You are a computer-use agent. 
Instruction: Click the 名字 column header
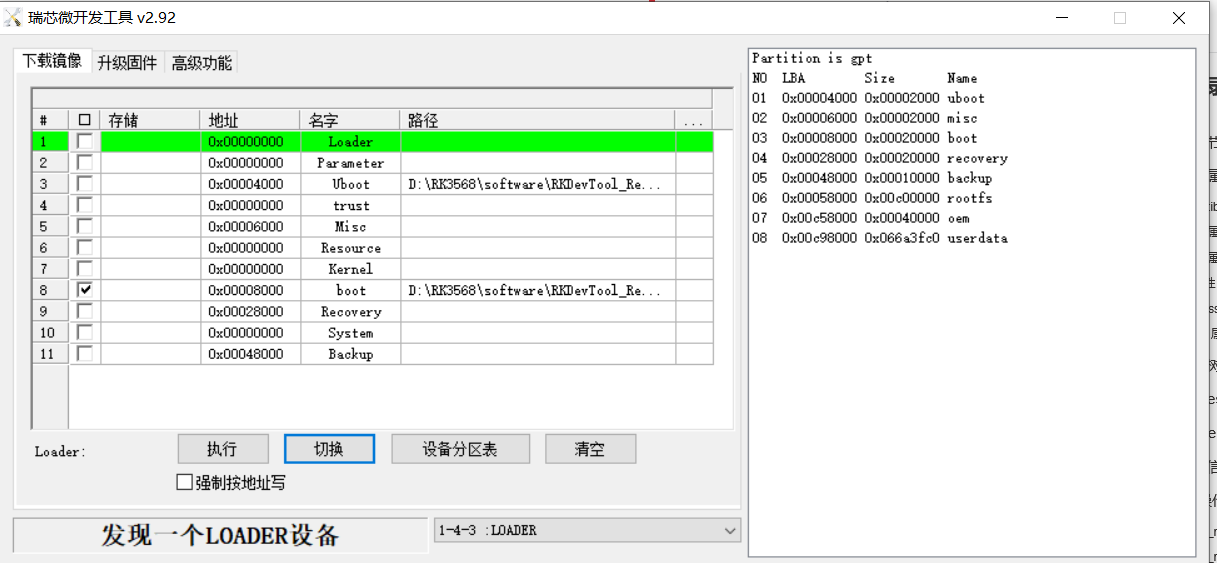click(350, 120)
